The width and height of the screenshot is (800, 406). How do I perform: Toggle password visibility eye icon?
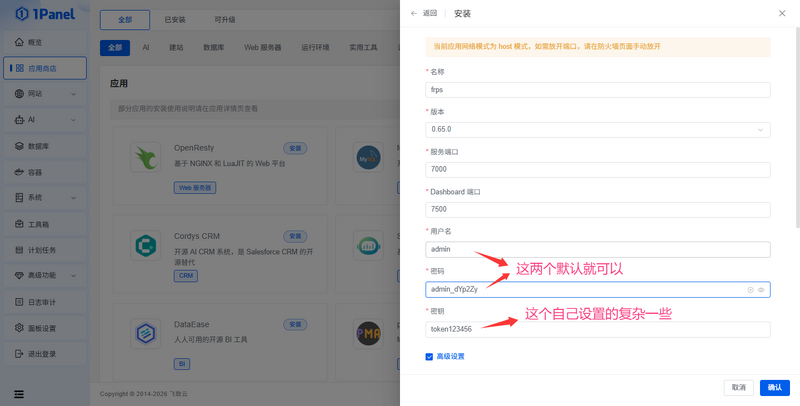click(761, 290)
